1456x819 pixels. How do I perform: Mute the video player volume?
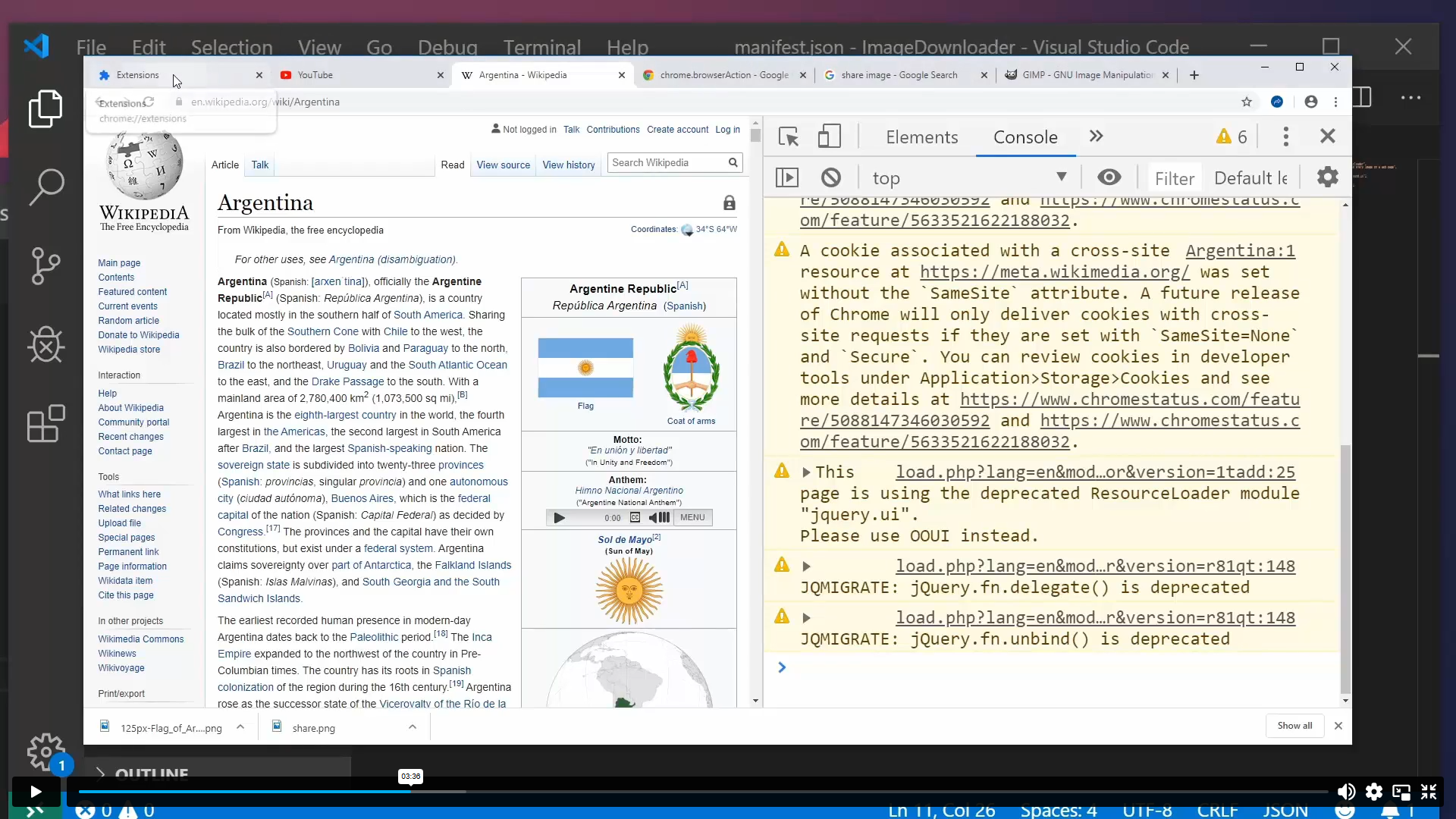[x=1346, y=792]
